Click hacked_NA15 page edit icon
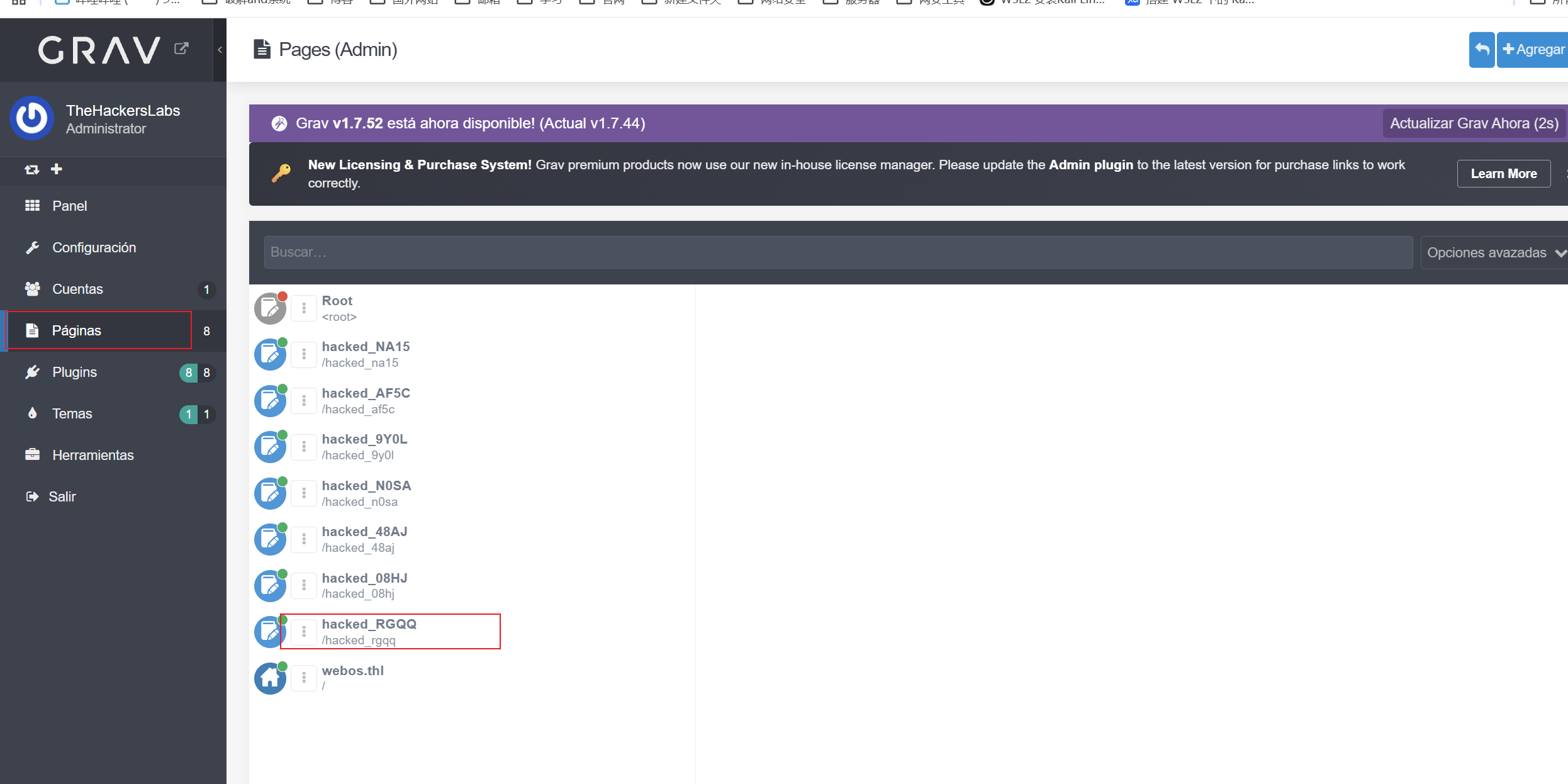1568x784 pixels. pyautogui.click(x=270, y=354)
